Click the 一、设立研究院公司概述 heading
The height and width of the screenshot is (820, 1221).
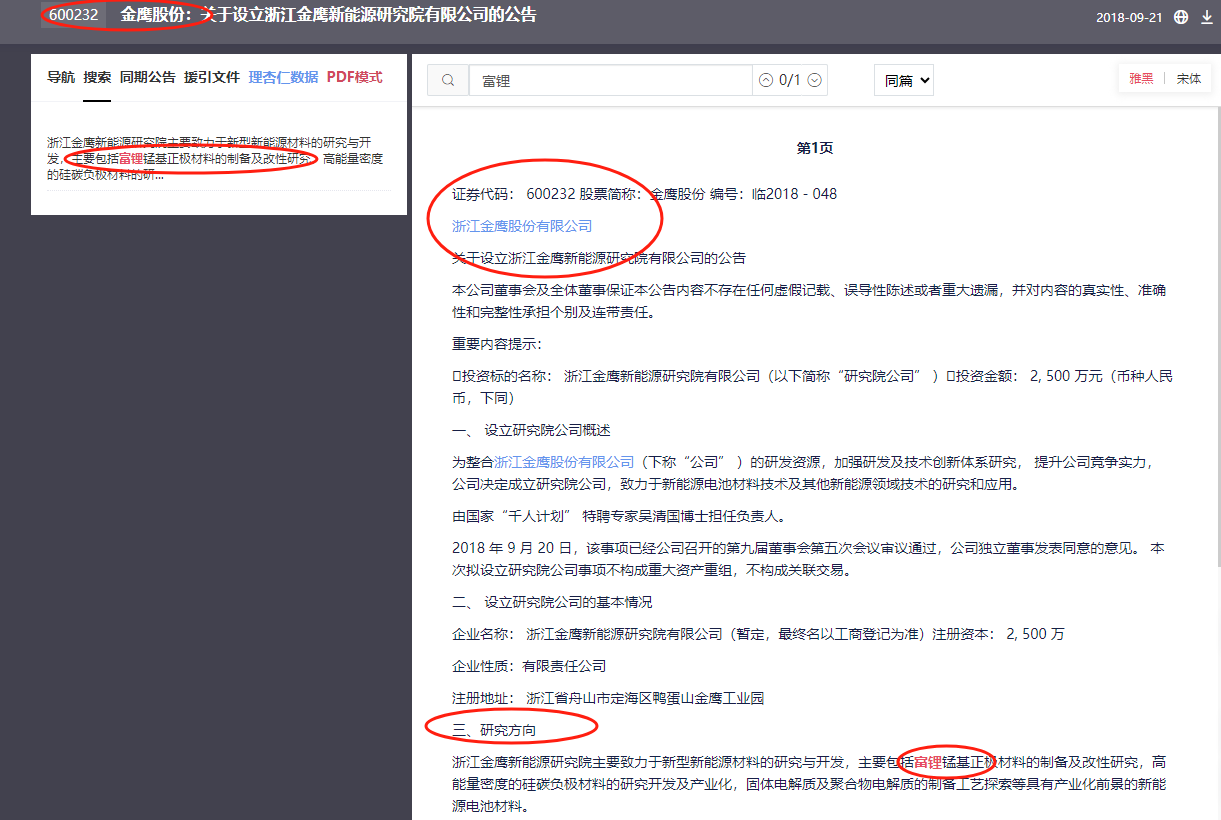point(531,430)
